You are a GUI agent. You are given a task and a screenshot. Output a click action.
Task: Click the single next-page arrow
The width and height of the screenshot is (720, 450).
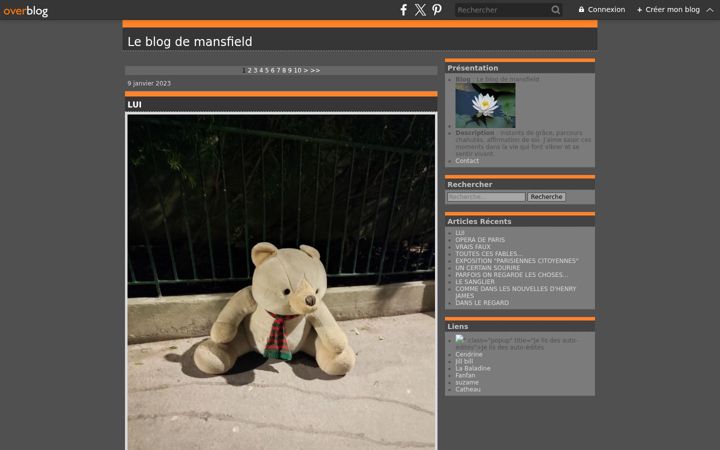click(306, 70)
